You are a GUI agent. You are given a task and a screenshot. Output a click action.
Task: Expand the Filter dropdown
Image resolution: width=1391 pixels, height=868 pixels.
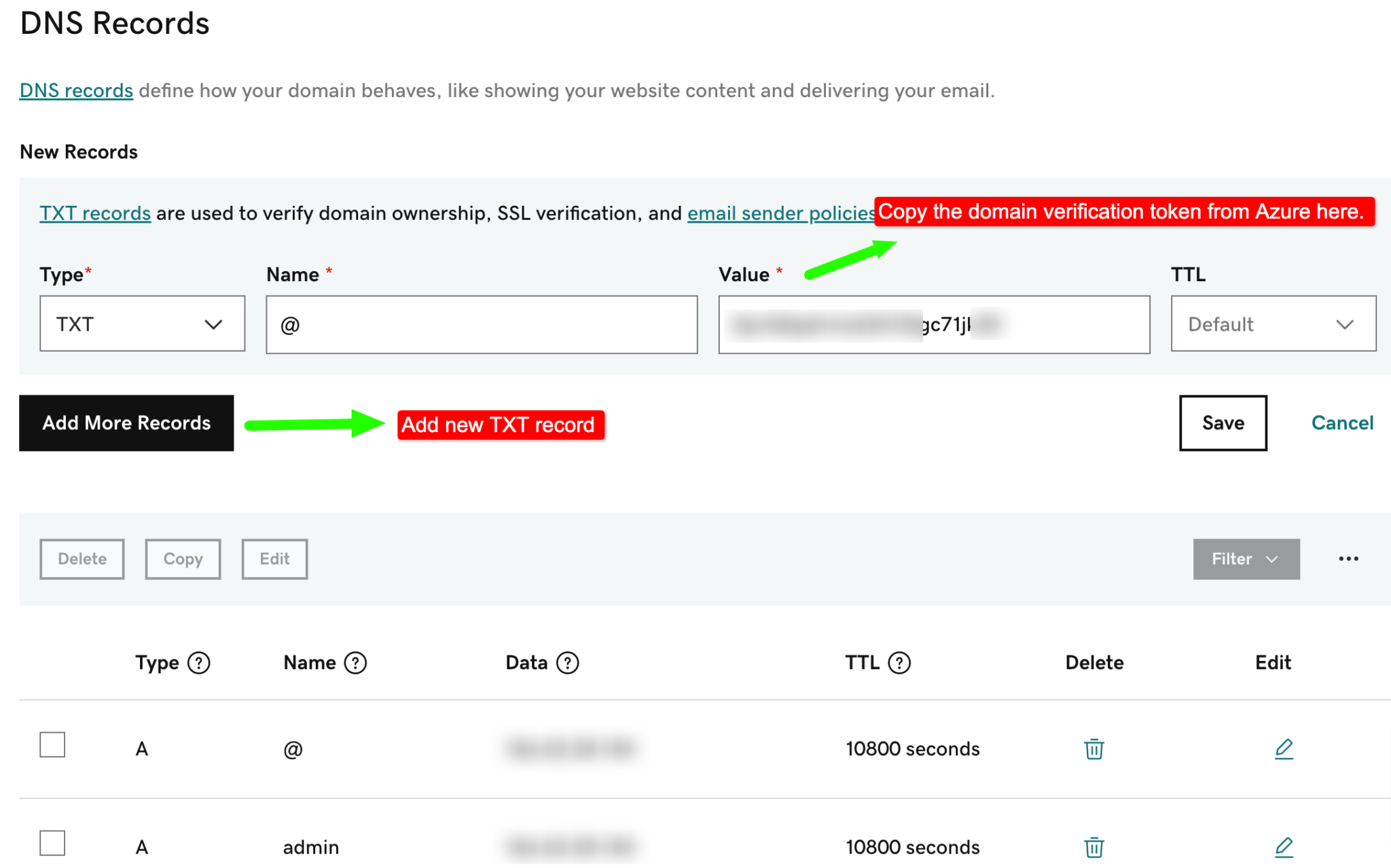pyautogui.click(x=1246, y=559)
